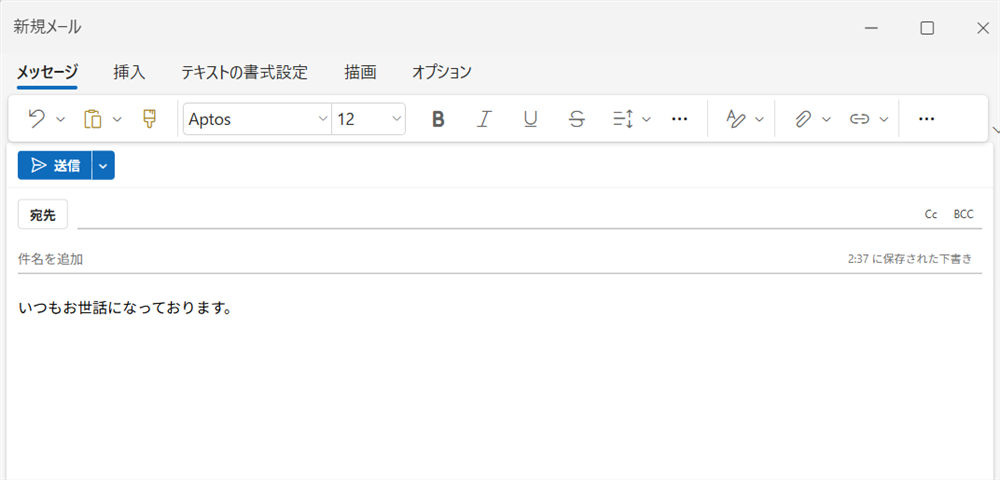Expand send options arrow beside 送信
This screenshot has height=480, width=1000.
pyautogui.click(x=103, y=166)
